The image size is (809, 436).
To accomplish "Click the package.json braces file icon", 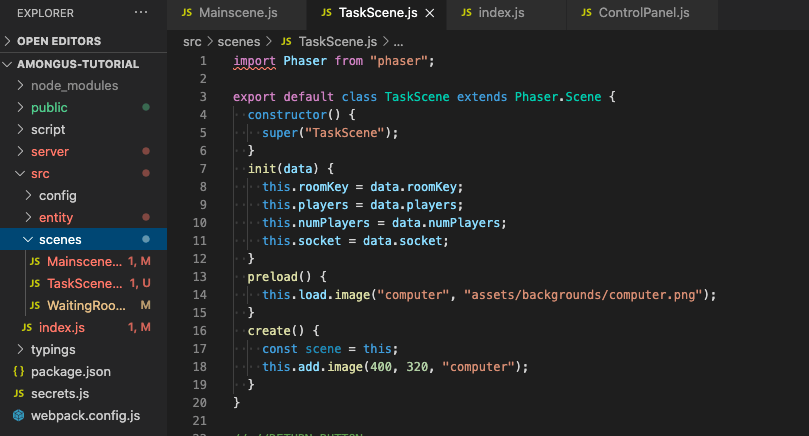I will (x=19, y=371).
